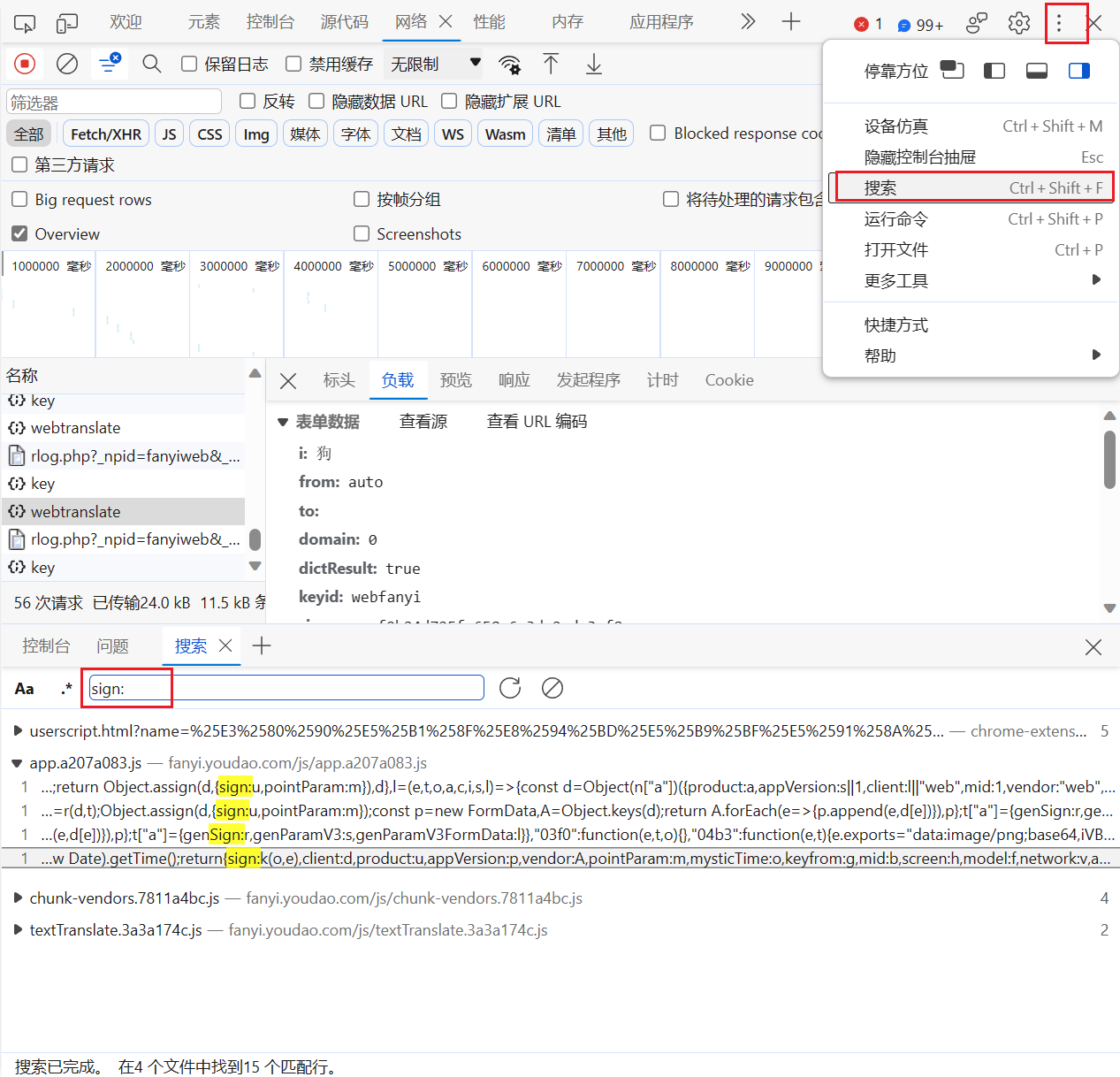Dock DevTools to the bottom
Image resolution: width=1120 pixels, height=1077 pixels.
click(x=1037, y=71)
